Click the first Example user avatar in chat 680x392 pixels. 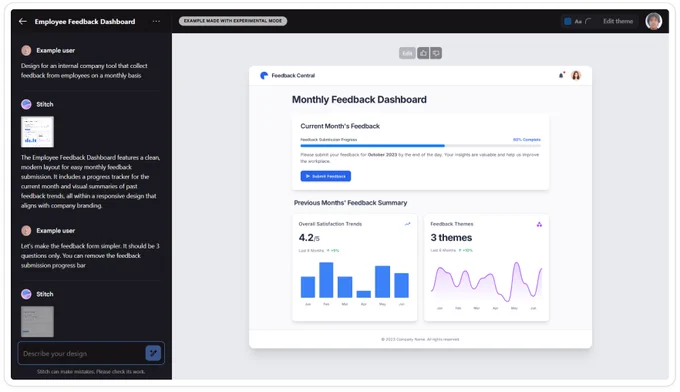pyautogui.click(x=26, y=50)
